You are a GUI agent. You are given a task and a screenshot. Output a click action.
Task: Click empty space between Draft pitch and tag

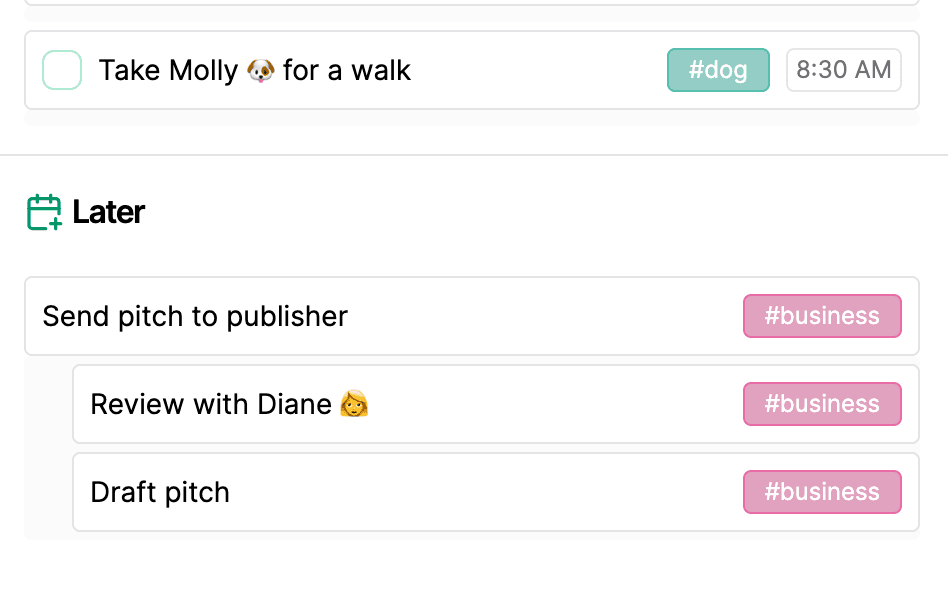pyautogui.click(x=480, y=492)
